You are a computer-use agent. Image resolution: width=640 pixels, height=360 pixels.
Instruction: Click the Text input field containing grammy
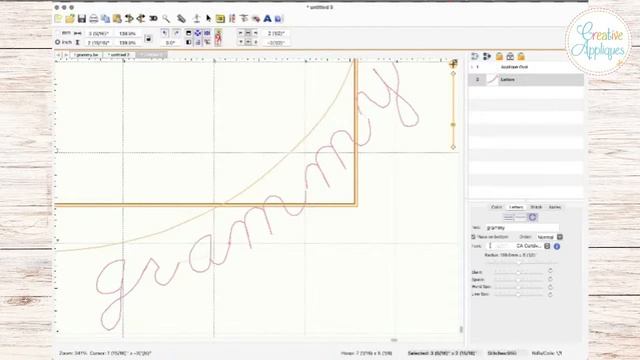[x=522, y=228]
